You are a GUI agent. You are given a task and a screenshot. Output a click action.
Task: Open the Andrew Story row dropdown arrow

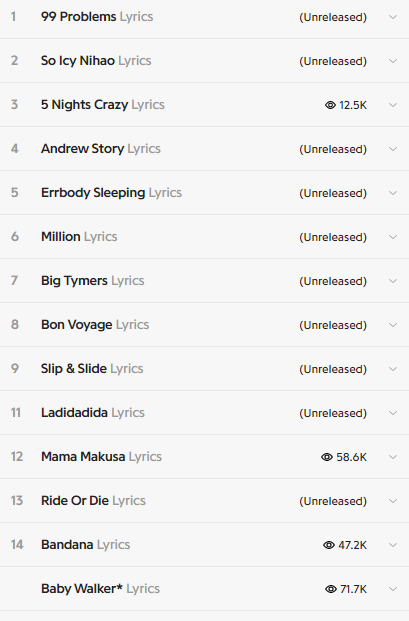[393, 149]
